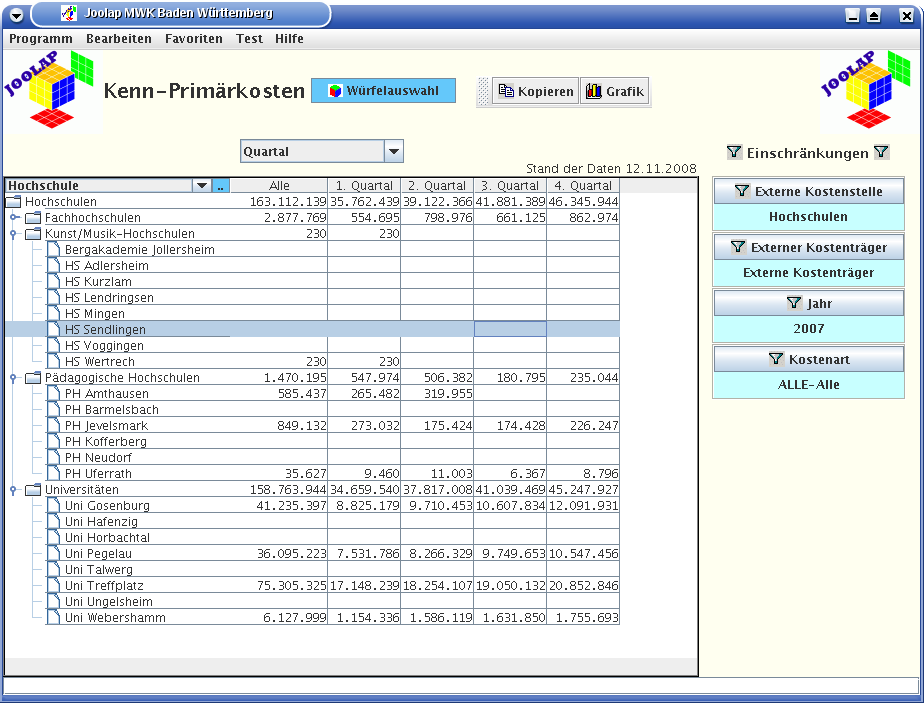
Task: Click the Externe Kostenstelle filter button
Action: click(808, 191)
